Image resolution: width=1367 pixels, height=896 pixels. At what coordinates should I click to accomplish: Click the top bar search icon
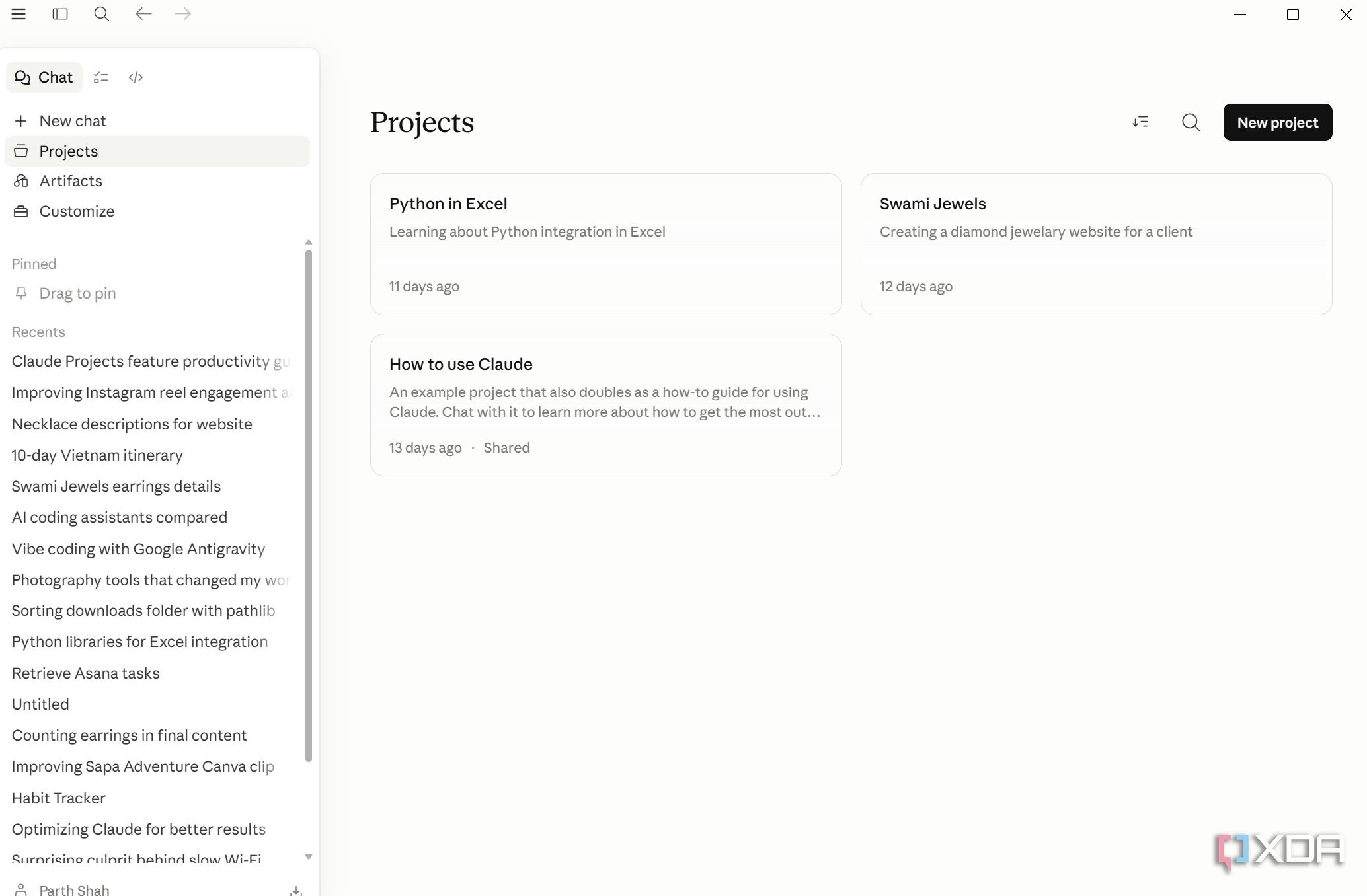[x=101, y=14]
